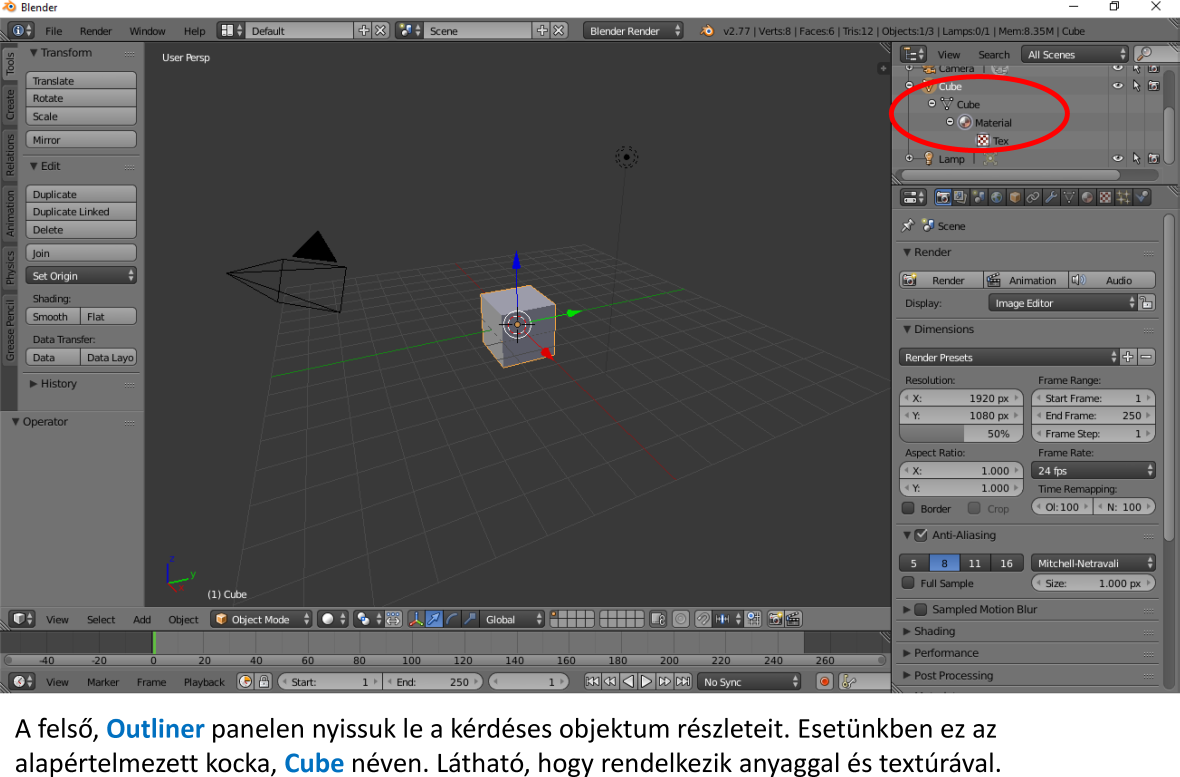Toggle visibility eye for the Lamp object
This screenshot has height=777, width=1180.
point(1118,158)
